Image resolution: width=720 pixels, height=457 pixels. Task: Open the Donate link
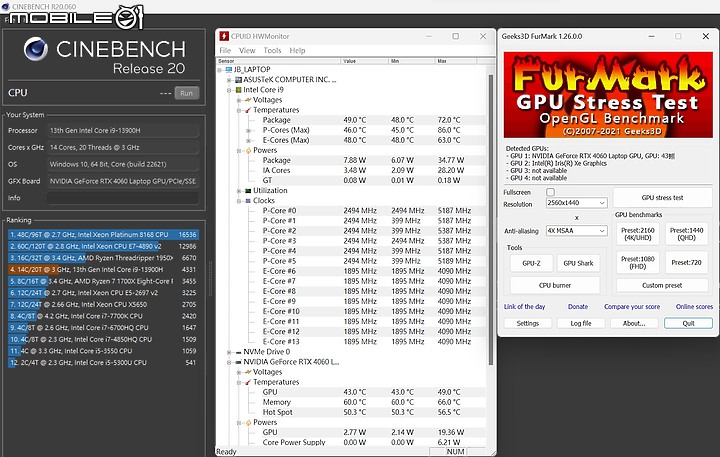click(x=578, y=306)
